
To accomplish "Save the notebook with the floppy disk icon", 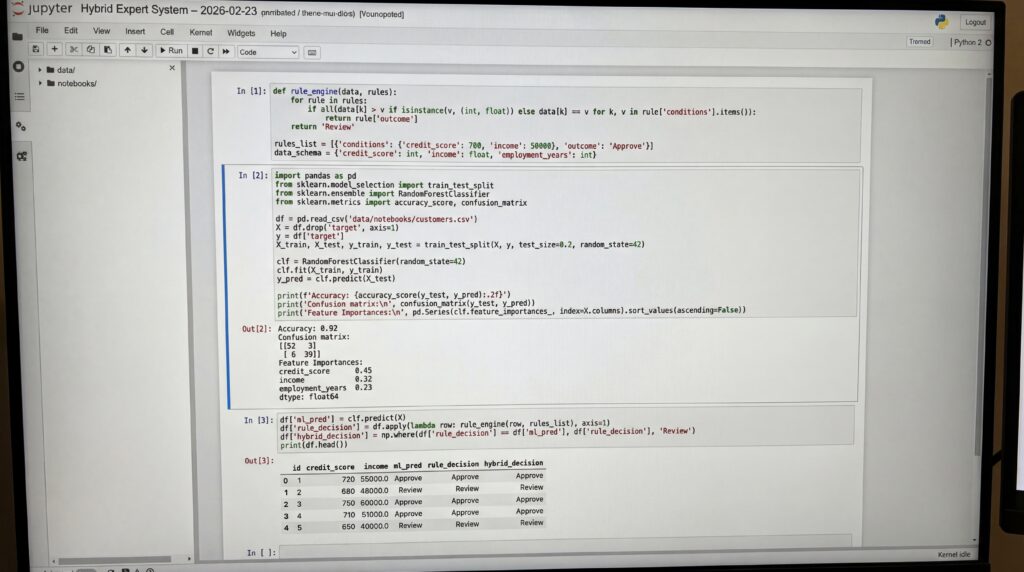I will pos(36,50).
